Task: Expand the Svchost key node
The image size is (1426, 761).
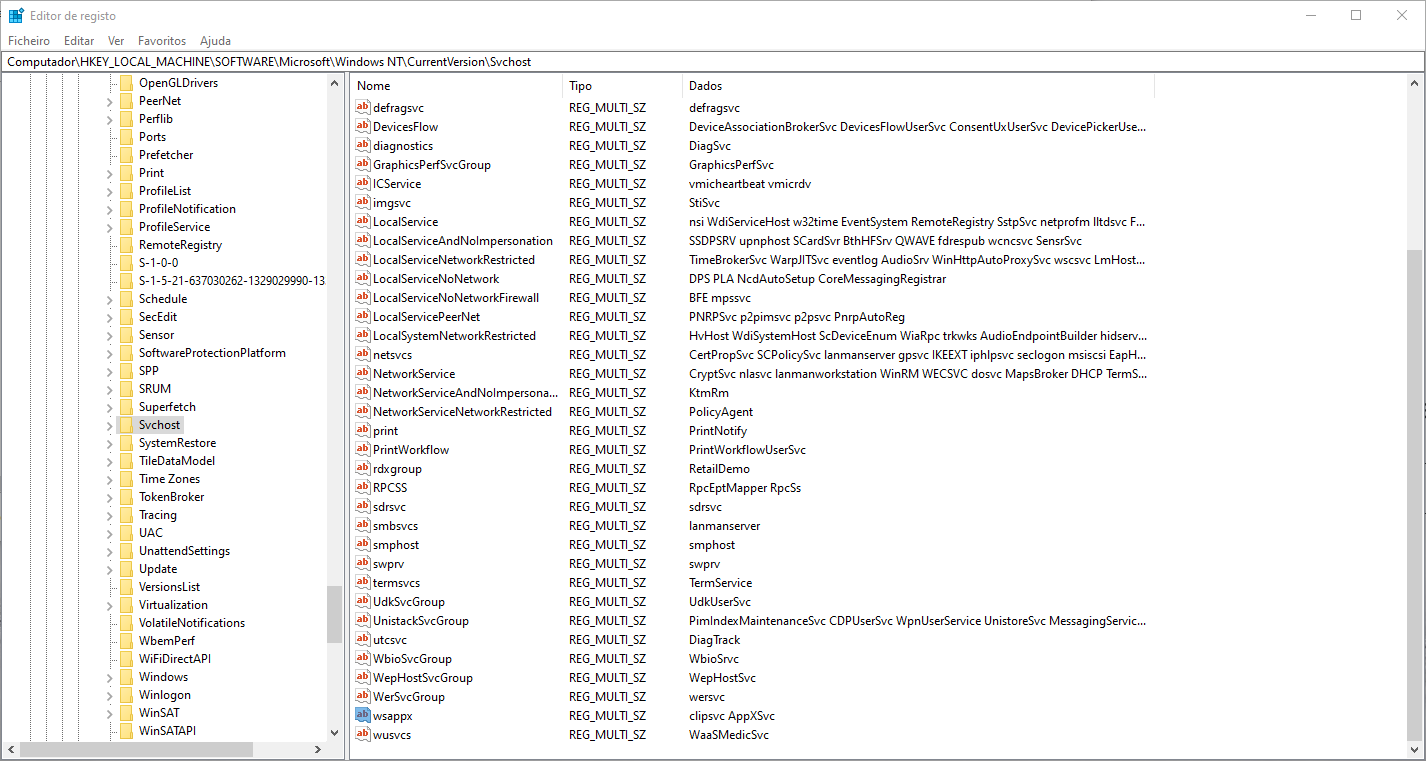Action: tap(109, 425)
